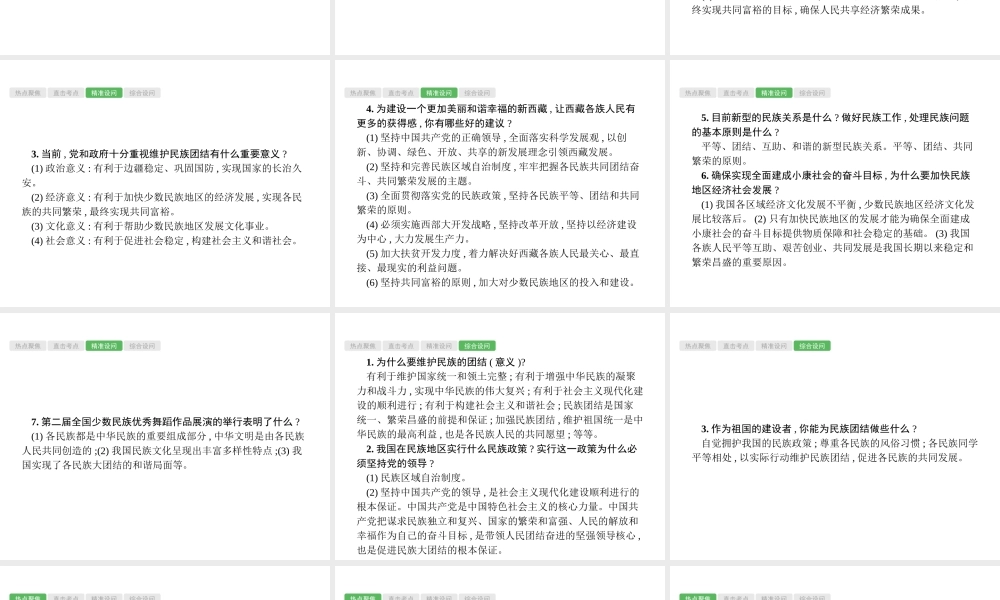Click line (2) 坚持和完善民族区域自治制度

(498, 174)
